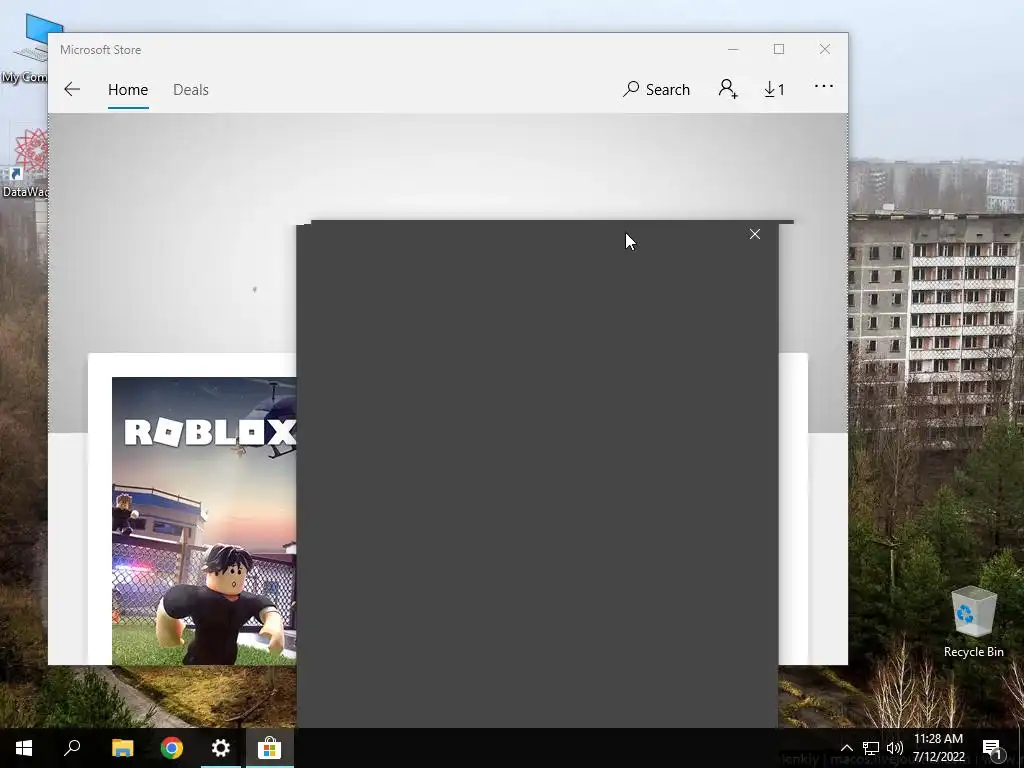
Task: Select My Computer desktop icon
Action: [x=24, y=49]
